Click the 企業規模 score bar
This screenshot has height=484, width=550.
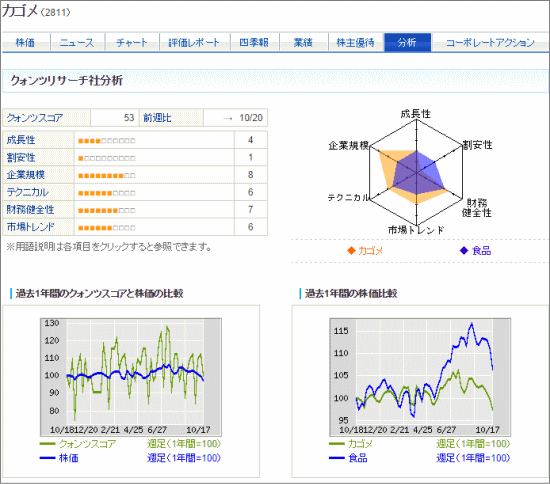point(107,176)
